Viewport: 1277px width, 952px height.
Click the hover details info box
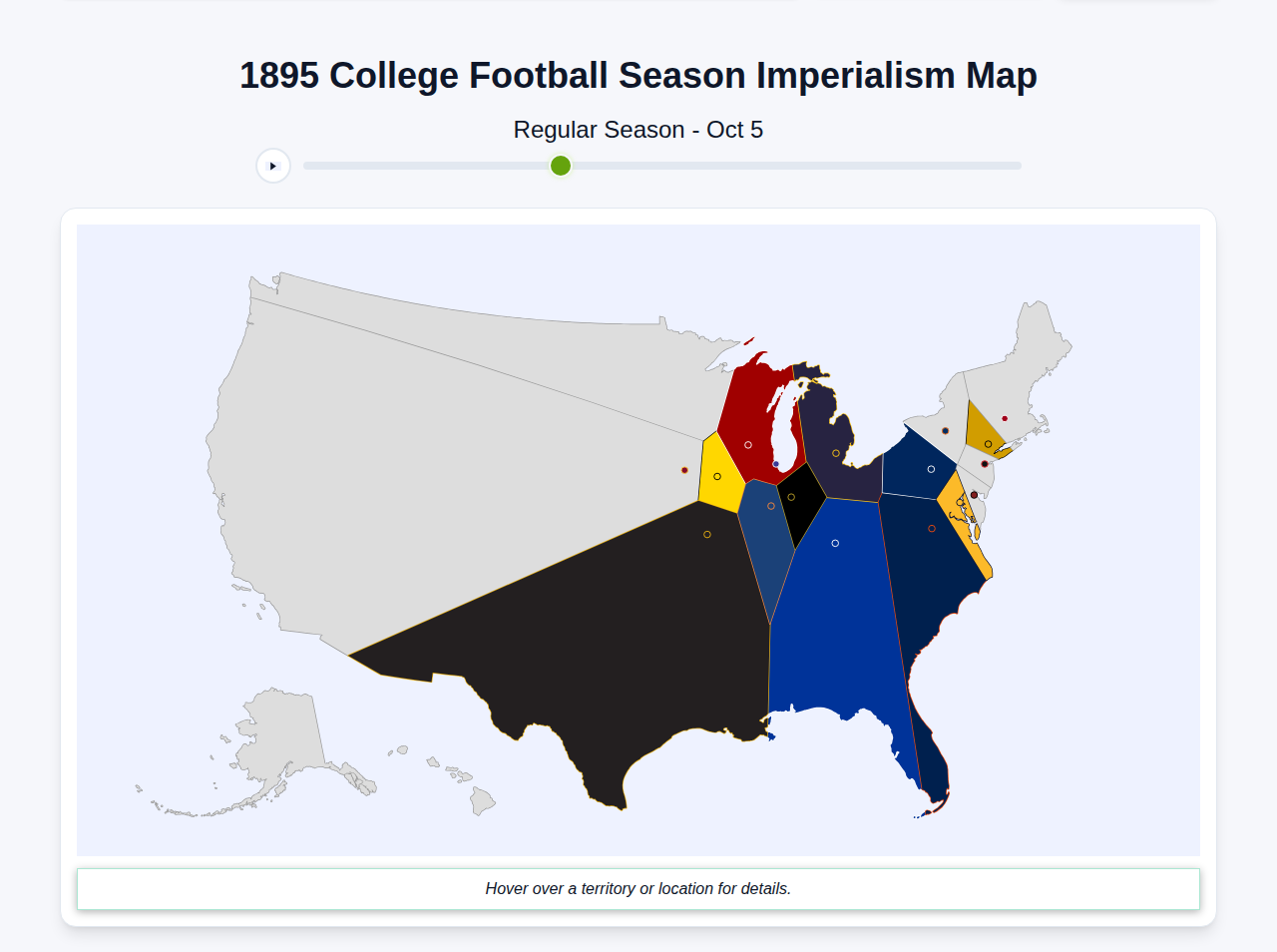click(x=638, y=888)
